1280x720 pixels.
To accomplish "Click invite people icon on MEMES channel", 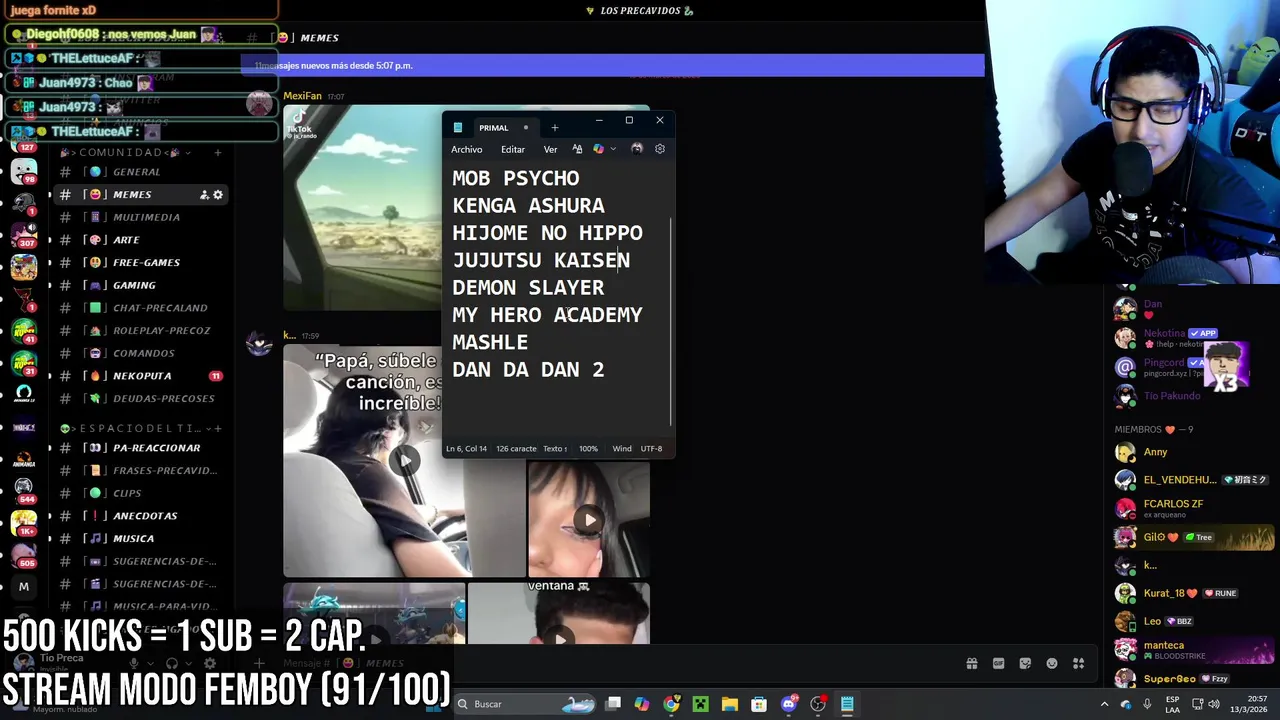I will [x=204, y=195].
